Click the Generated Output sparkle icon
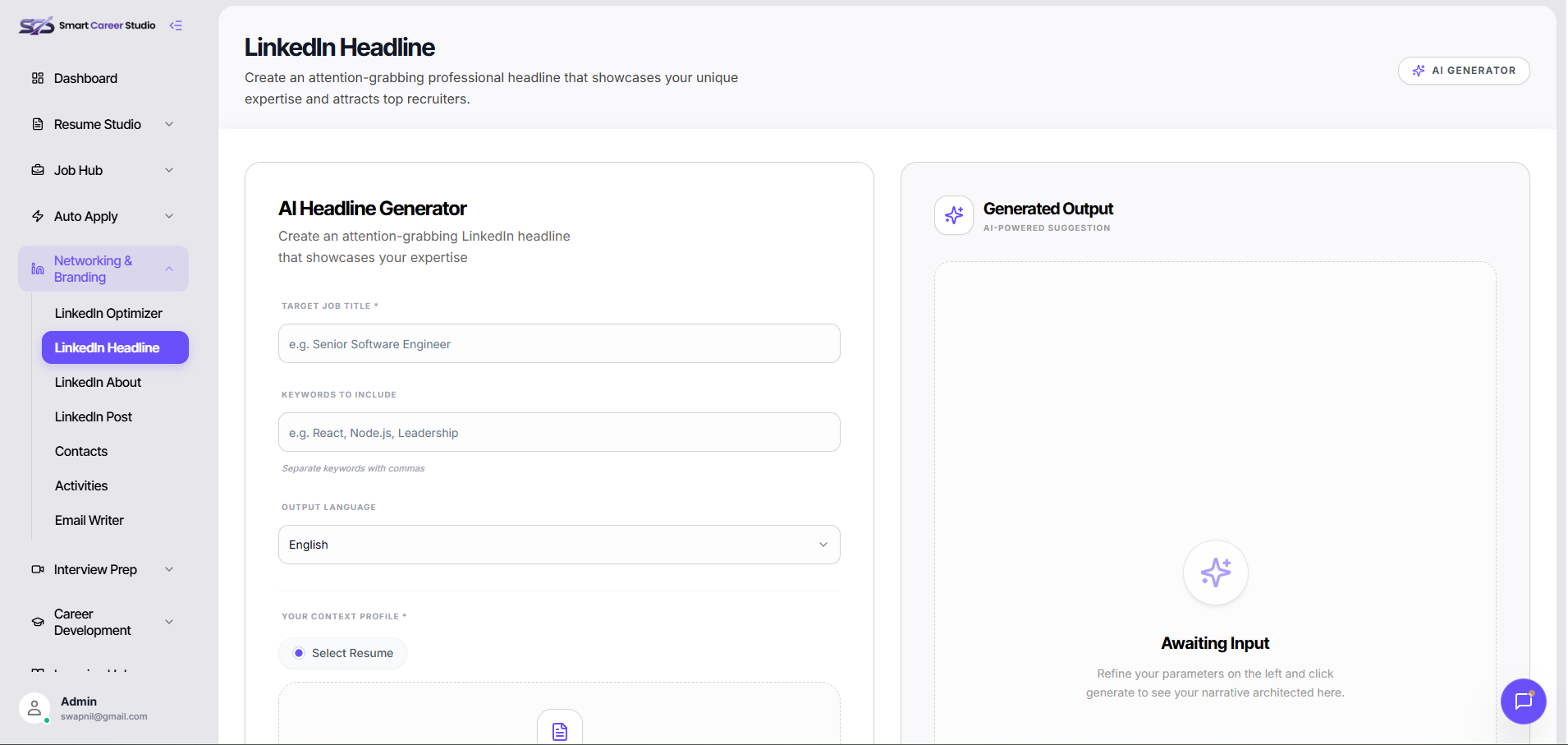This screenshot has width=1568, height=745. pos(954,215)
